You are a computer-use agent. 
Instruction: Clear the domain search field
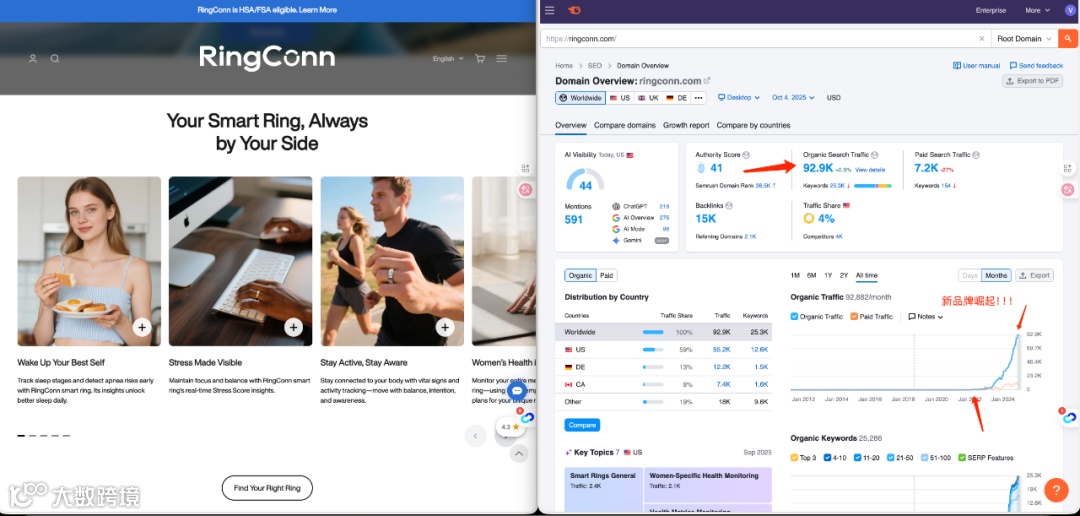pos(982,39)
